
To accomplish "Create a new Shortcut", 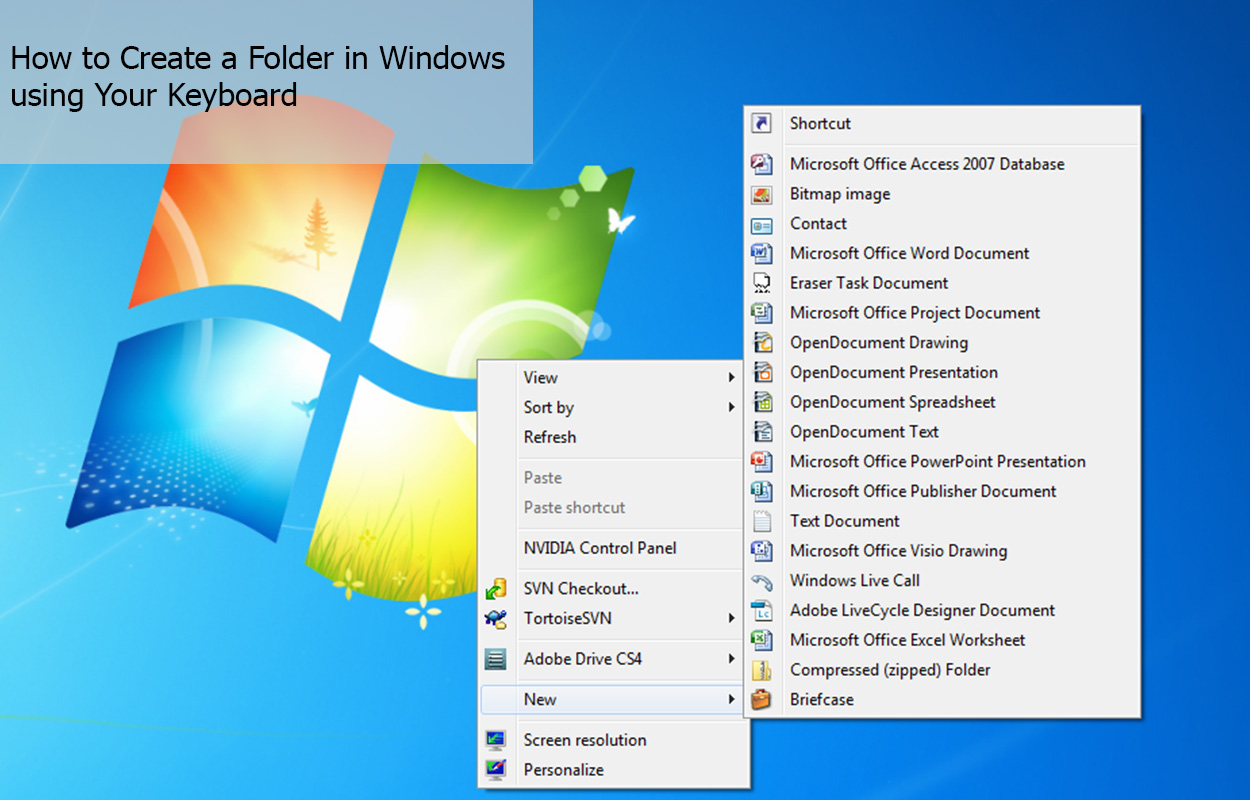I will (942, 123).
